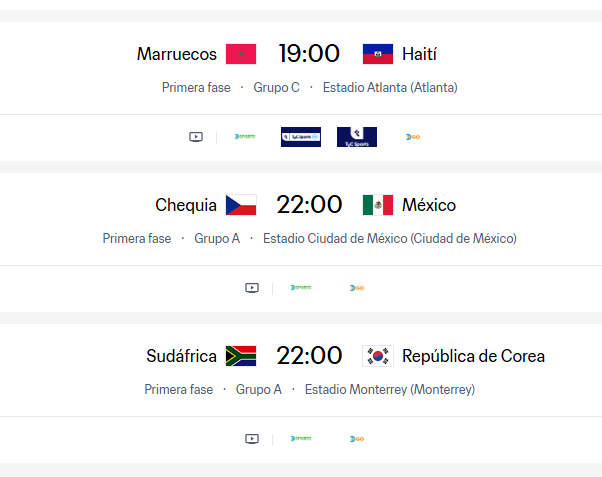The image size is (602, 477).
Task: Open DSports logo under Sudáfrica vs Corea
Action: click(301, 439)
